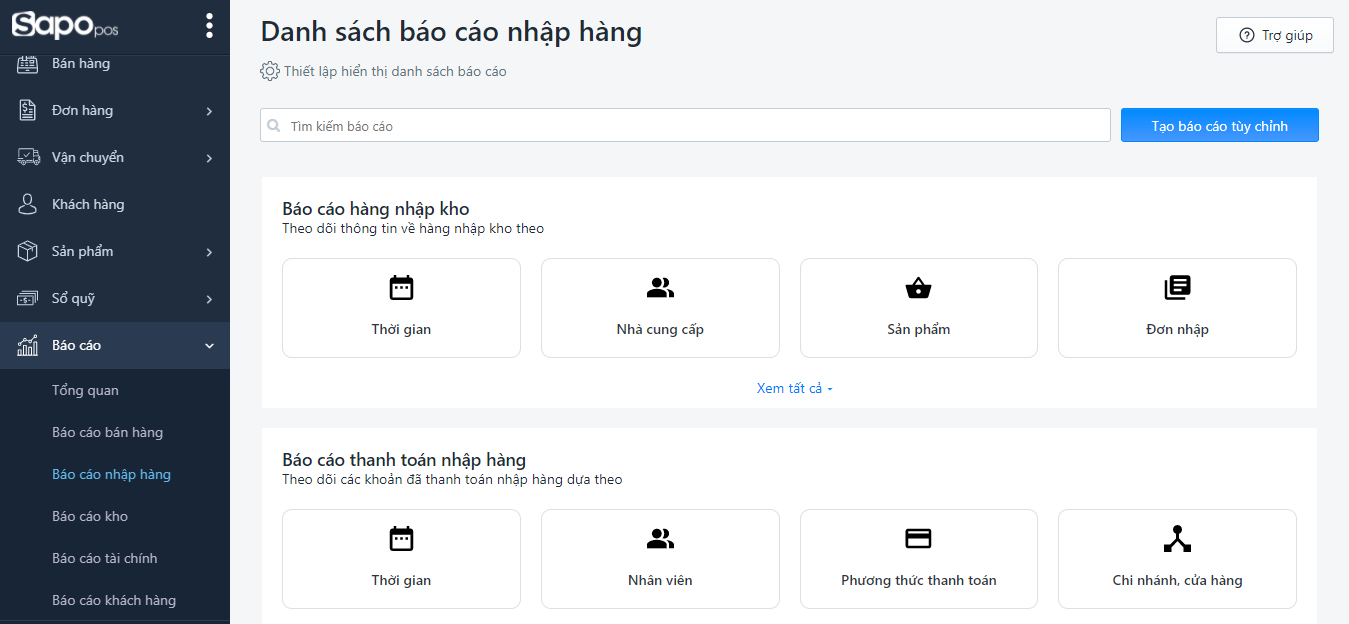Select the Chi nhánh, cửa hàng branch icon
Screen dimensions: 1349x624
point(1177,539)
